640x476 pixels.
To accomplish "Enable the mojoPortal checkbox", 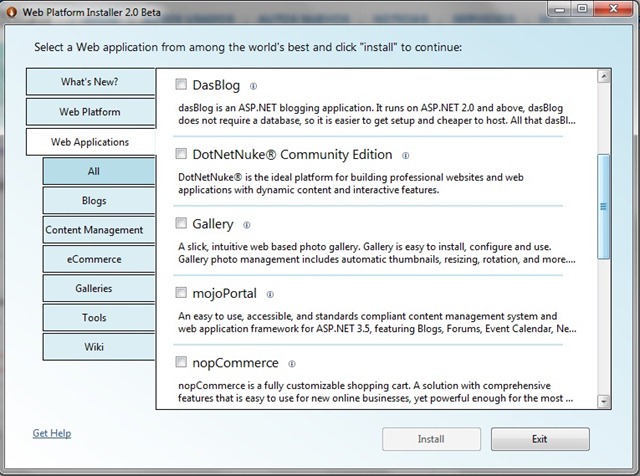I will (x=181, y=292).
